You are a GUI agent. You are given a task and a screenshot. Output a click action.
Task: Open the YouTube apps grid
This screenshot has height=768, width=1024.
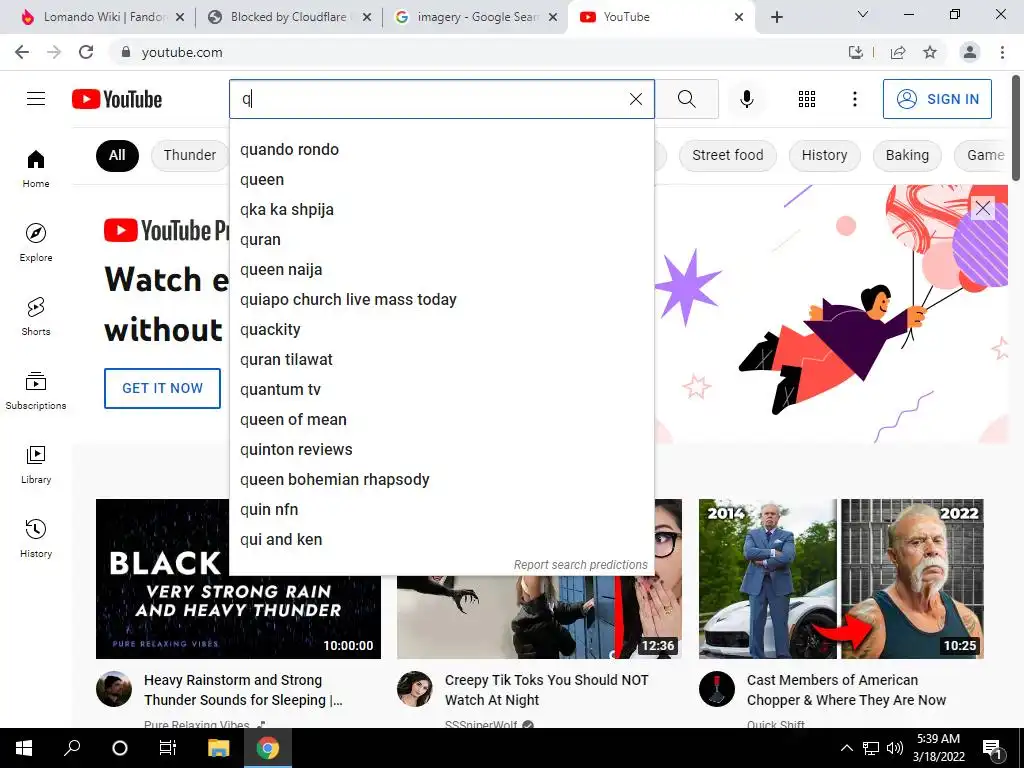(x=807, y=99)
